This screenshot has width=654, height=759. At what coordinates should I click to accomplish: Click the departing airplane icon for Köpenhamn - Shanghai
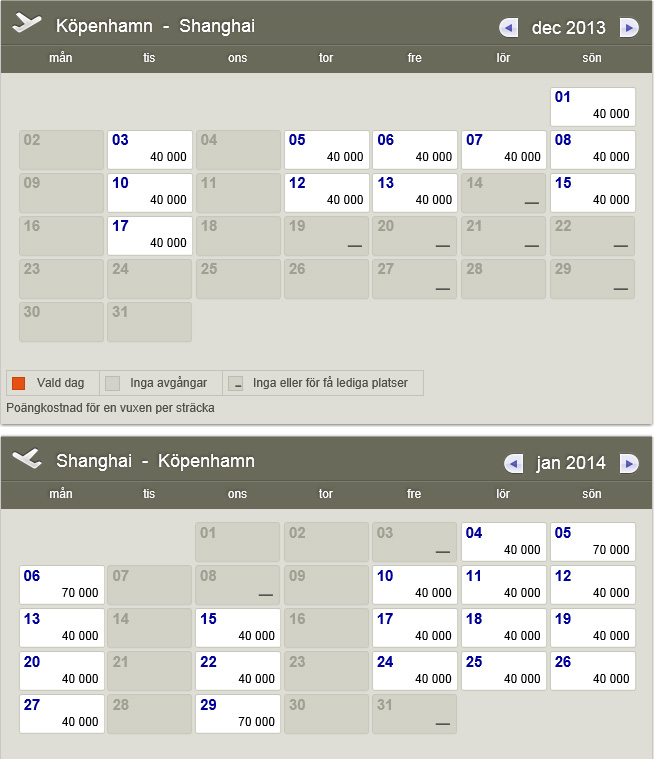(x=27, y=25)
